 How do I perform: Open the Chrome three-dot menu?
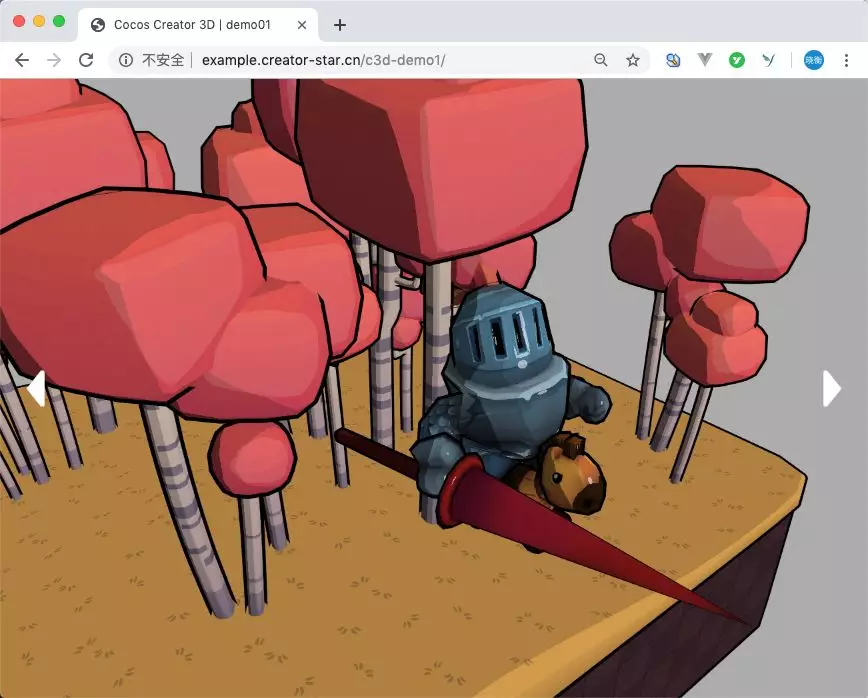[x=846, y=60]
